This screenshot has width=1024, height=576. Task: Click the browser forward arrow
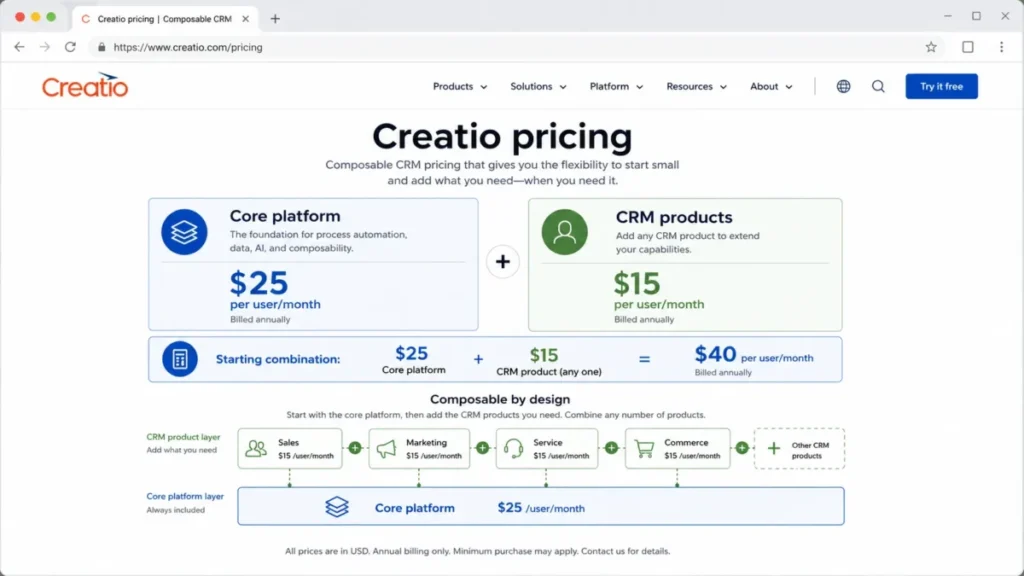point(44,47)
